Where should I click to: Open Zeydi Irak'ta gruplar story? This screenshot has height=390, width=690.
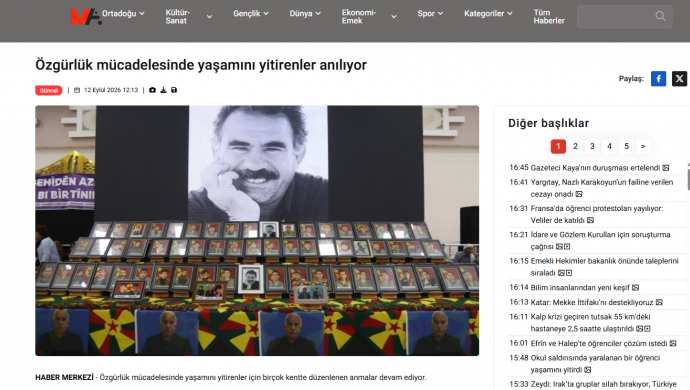603,384
